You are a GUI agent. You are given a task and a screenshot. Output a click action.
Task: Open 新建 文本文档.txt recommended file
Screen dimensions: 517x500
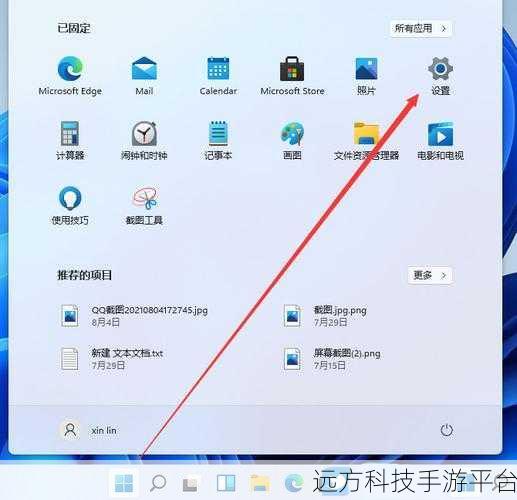[112, 359]
